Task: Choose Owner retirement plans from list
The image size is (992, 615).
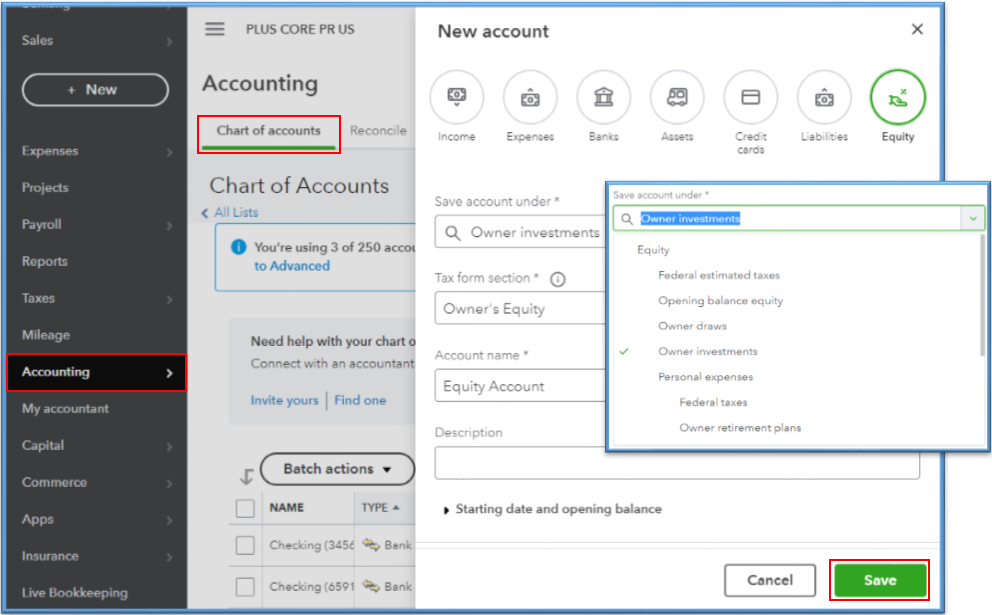Action: [740, 428]
